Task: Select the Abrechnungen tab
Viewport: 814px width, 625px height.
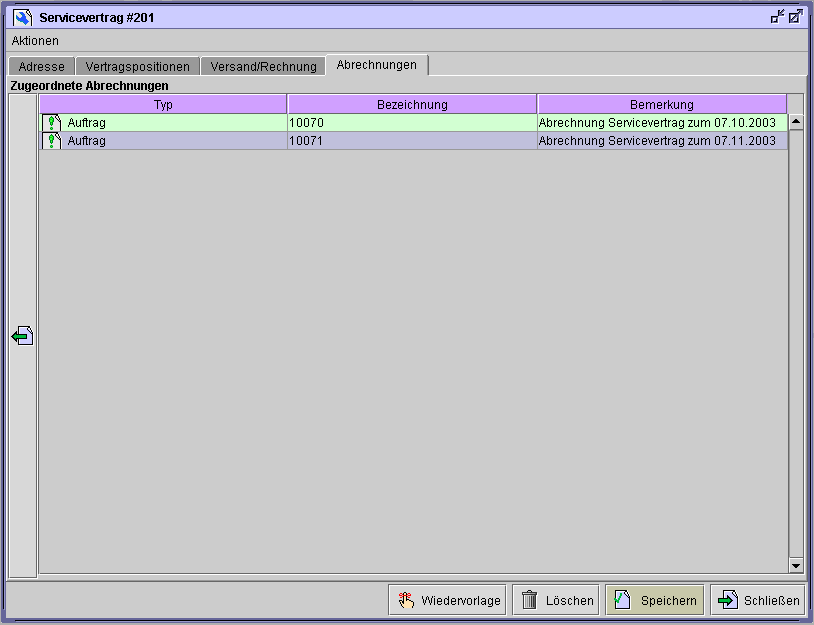Action: point(377,65)
